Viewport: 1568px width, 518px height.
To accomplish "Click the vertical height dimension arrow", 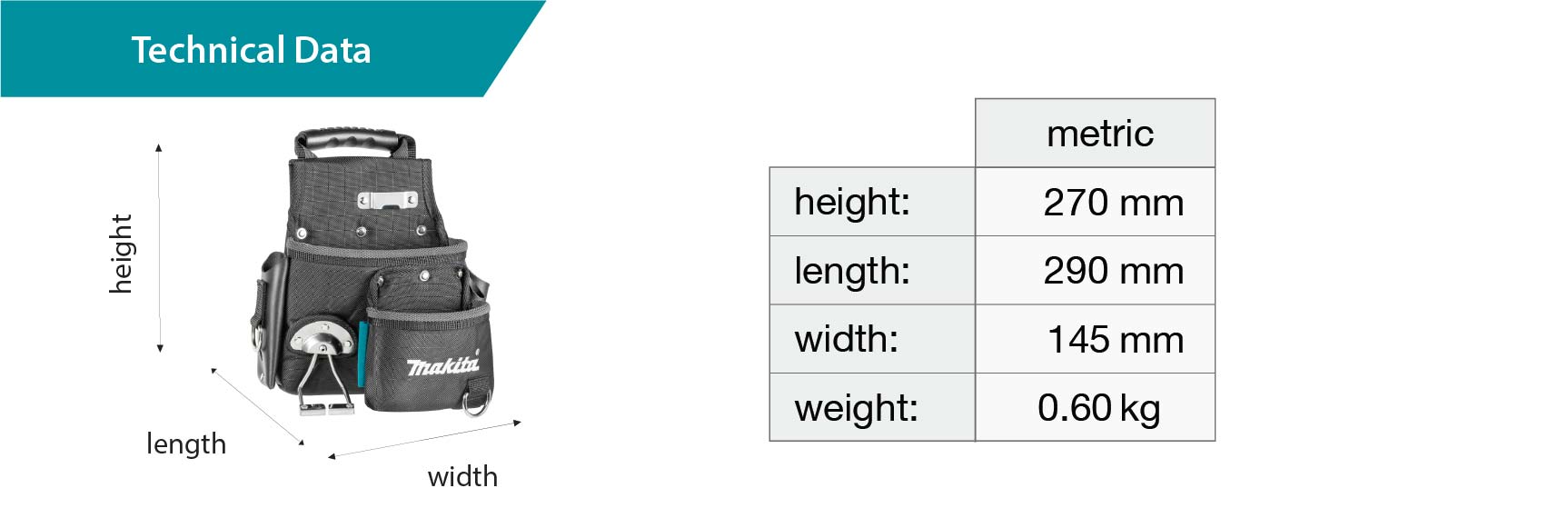I will [x=159, y=247].
